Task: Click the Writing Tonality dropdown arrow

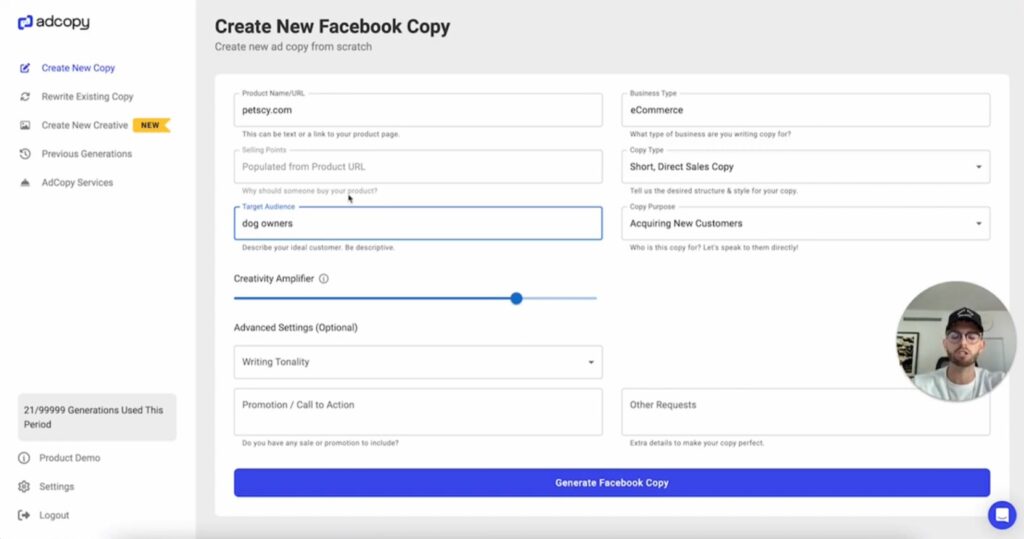Action: 591,363
